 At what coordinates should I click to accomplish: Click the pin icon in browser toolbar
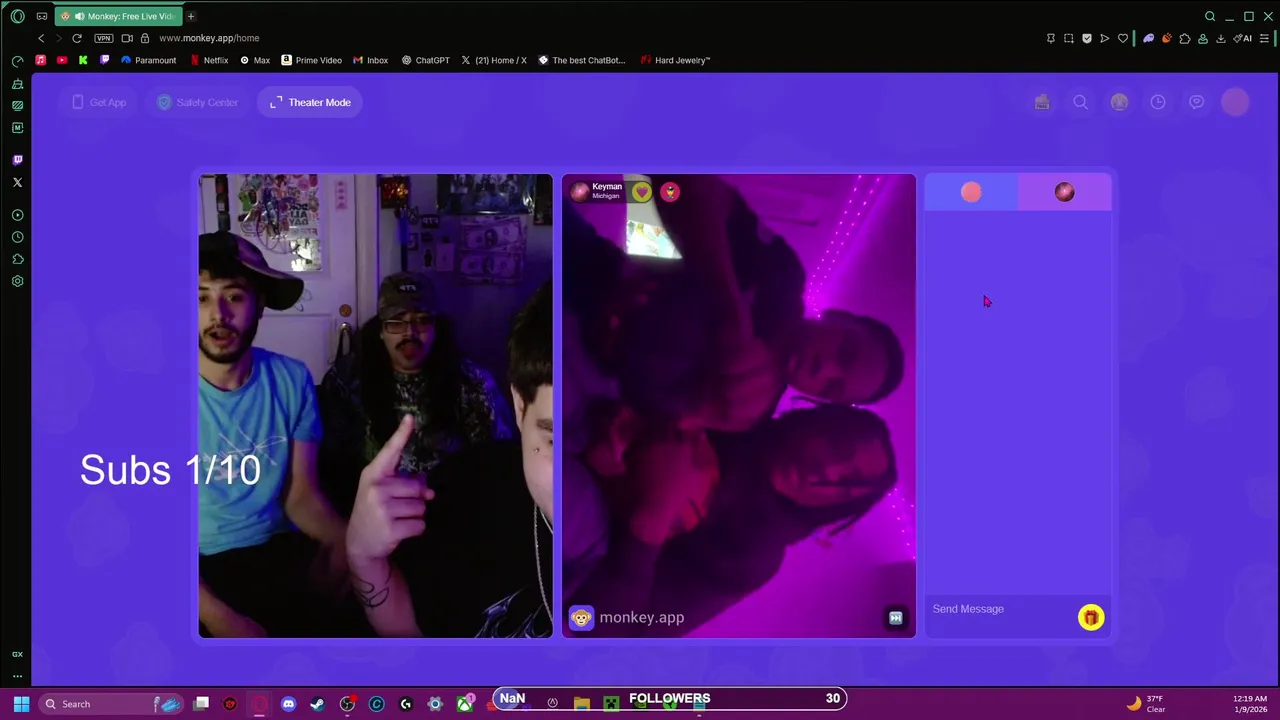1051,38
